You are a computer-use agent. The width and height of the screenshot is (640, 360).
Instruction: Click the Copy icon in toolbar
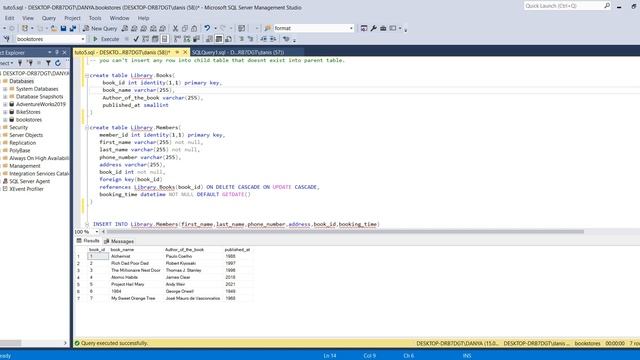pos(184,28)
